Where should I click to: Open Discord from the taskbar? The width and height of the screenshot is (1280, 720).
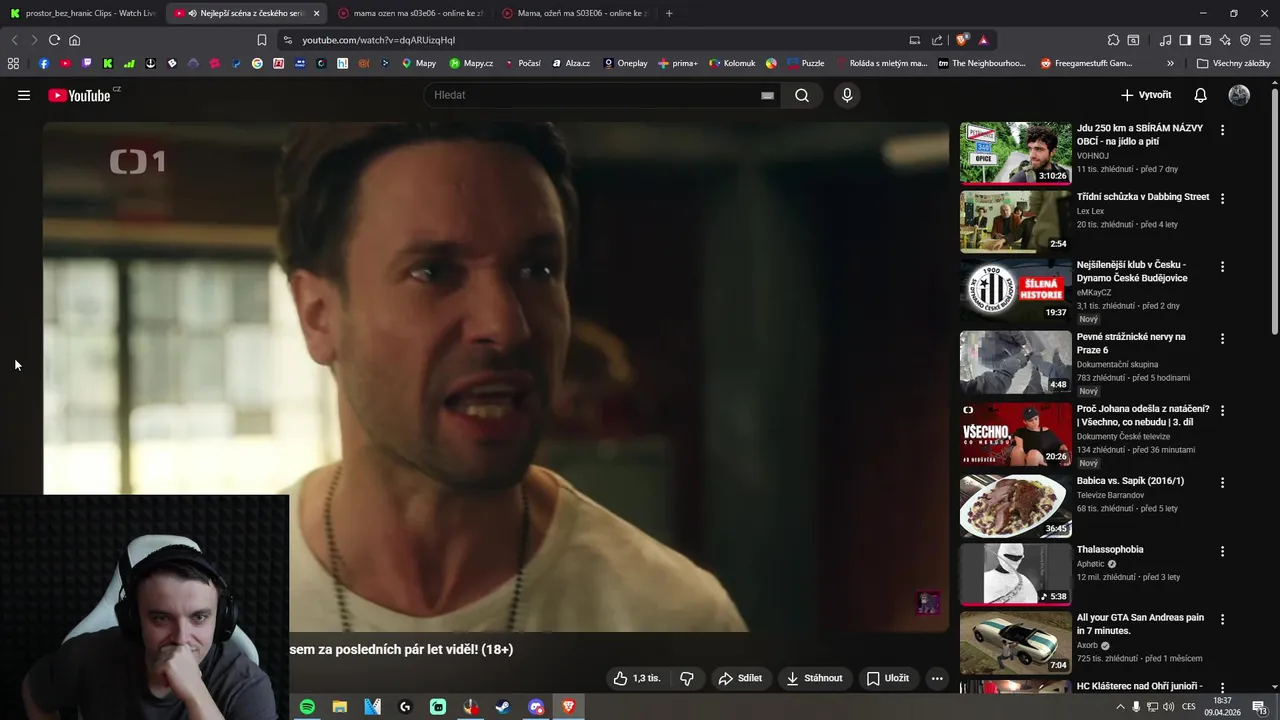pyautogui.click(x=536, y=707)
